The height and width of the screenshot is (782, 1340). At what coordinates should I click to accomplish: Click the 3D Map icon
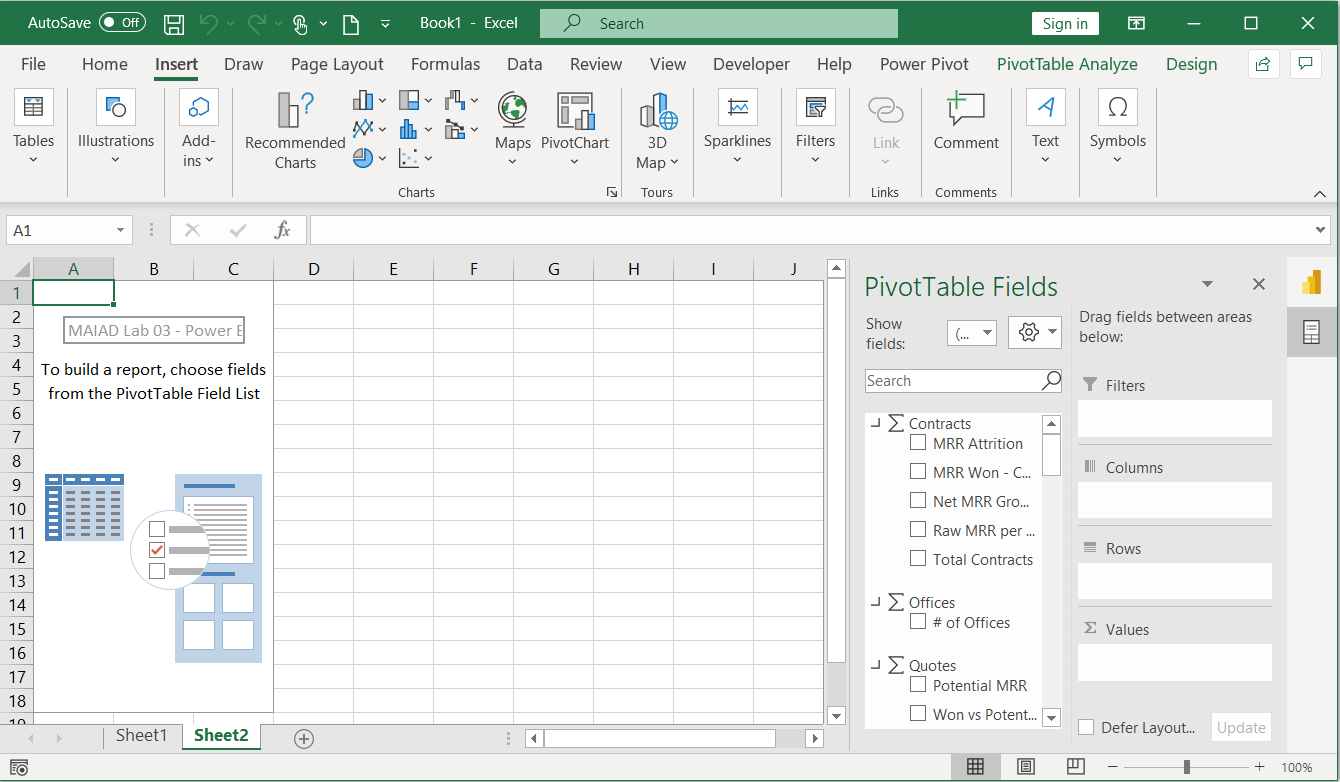[x=658, y=110]
